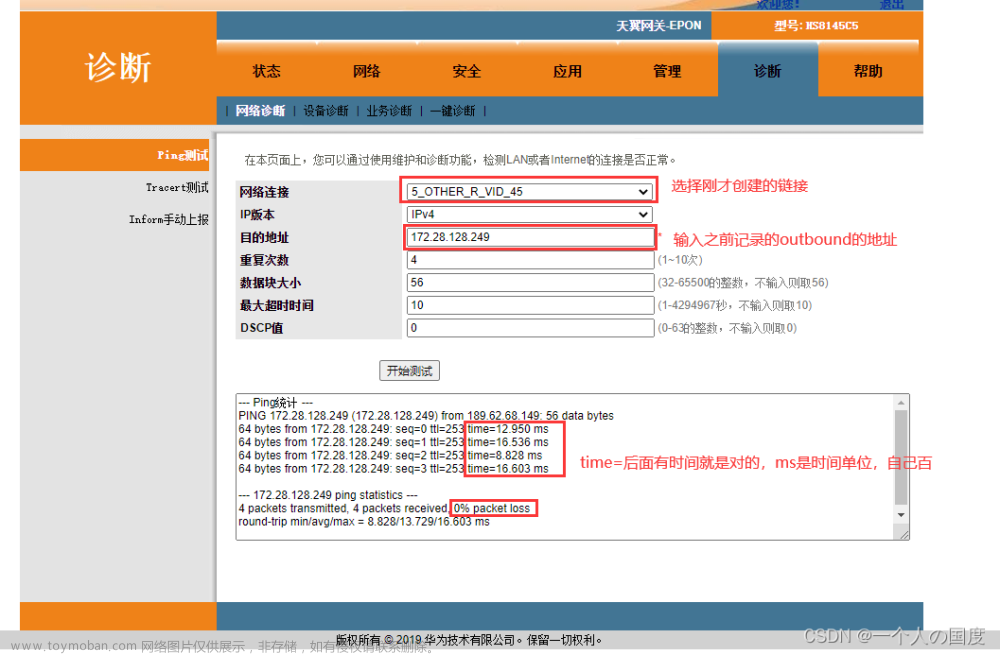Expand the IP版本 dropdown
Viewport: 1000px width, 655px height.
tap(529, 214)
